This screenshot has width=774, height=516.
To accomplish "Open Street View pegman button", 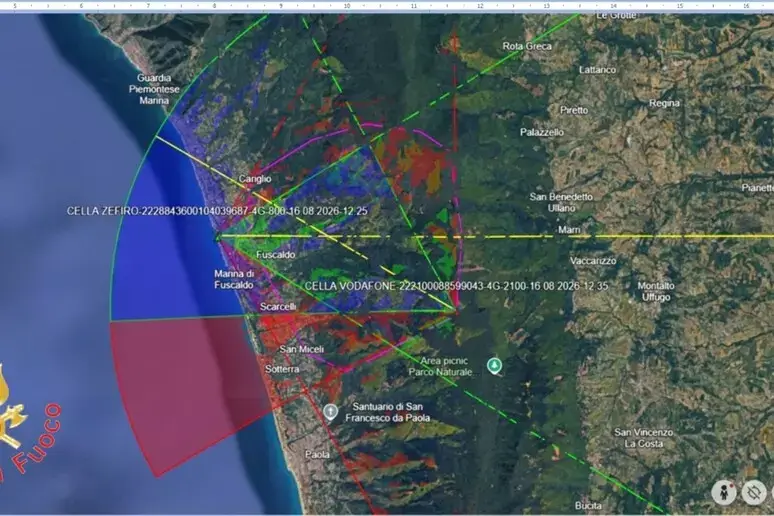I will 724,492.
